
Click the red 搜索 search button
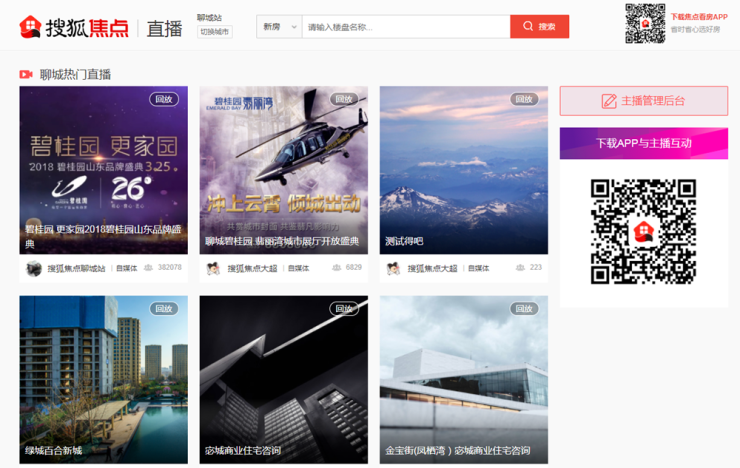tap(539, 26)
